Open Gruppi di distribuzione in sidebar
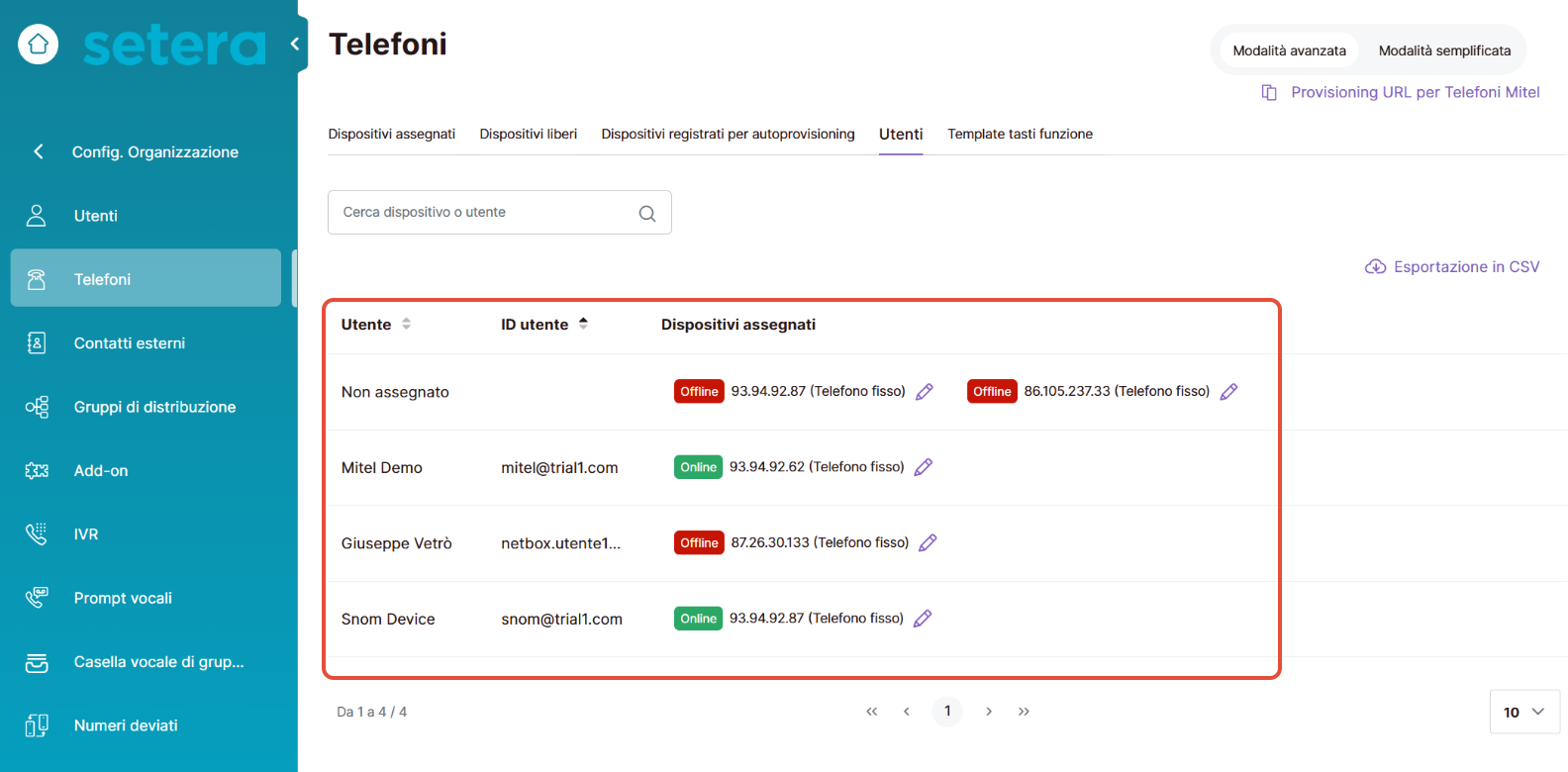 [154, 407]
